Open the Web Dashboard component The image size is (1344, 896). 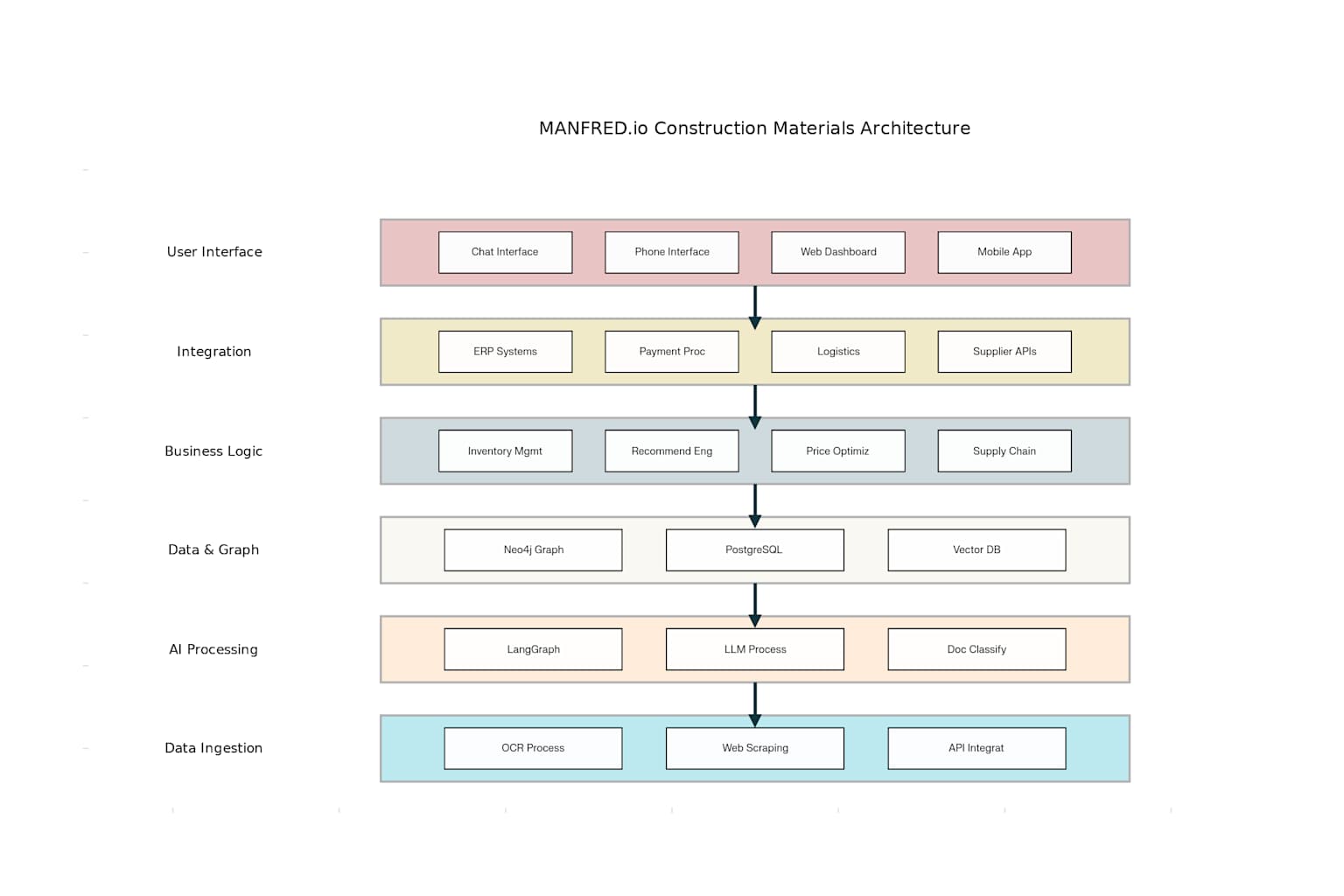(x=837, y=252)
